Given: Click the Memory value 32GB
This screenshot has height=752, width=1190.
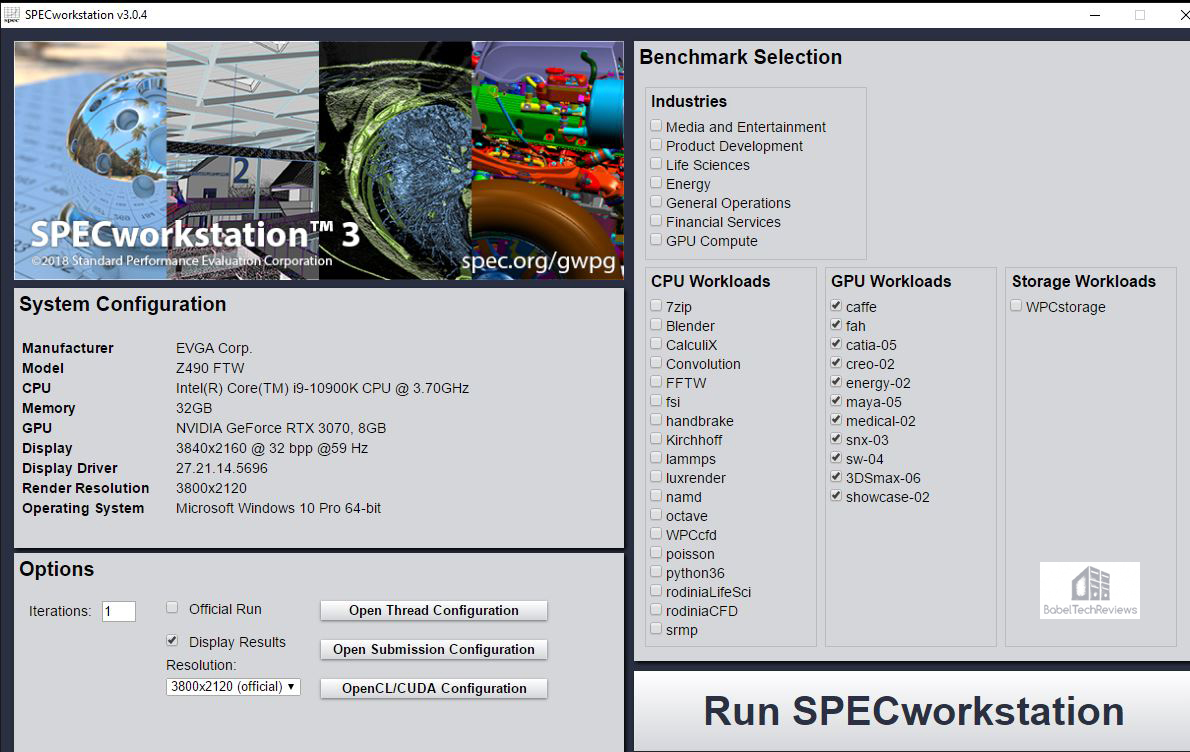Looking at the screenshot, I should coord(194,408).
